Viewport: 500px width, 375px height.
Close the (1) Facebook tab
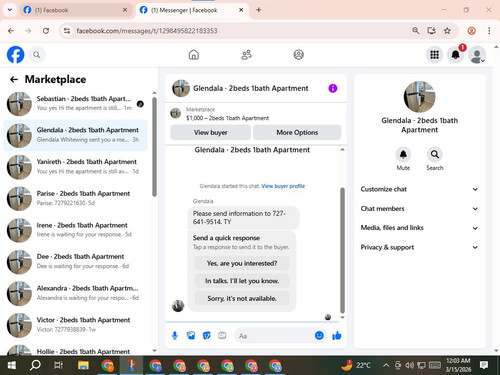[x=125, y=10]
